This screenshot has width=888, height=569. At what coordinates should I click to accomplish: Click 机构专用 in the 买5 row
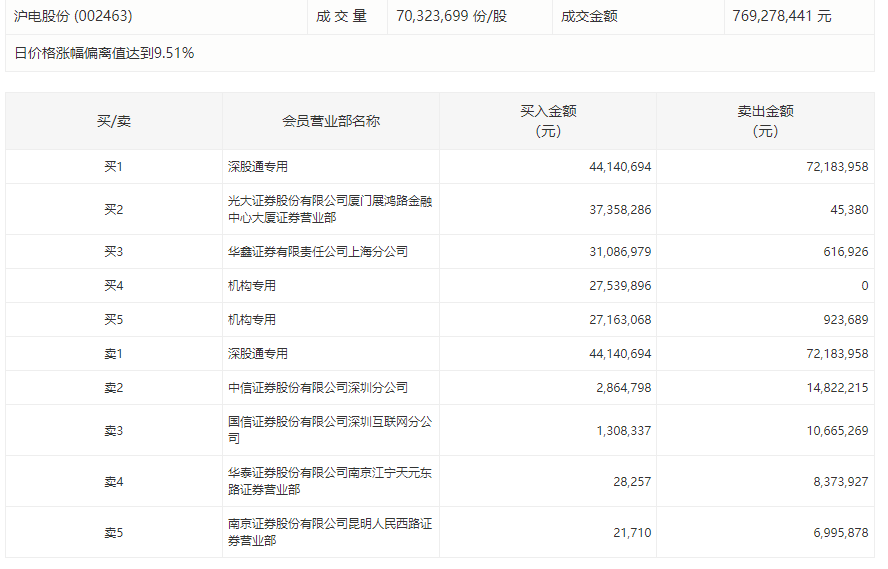251,319
